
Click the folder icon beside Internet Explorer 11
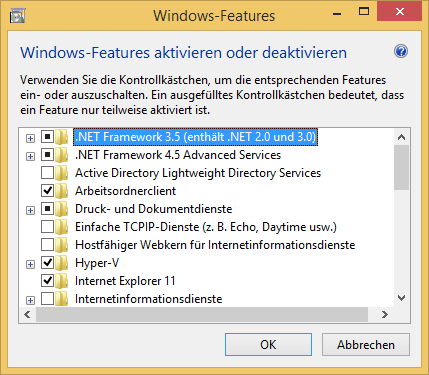pyautogui.click(x=61, y=281)
